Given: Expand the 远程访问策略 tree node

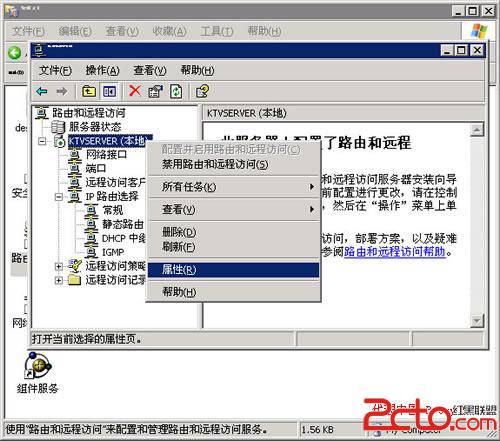Looking at the screenshot, I should (x=59, y=266).
